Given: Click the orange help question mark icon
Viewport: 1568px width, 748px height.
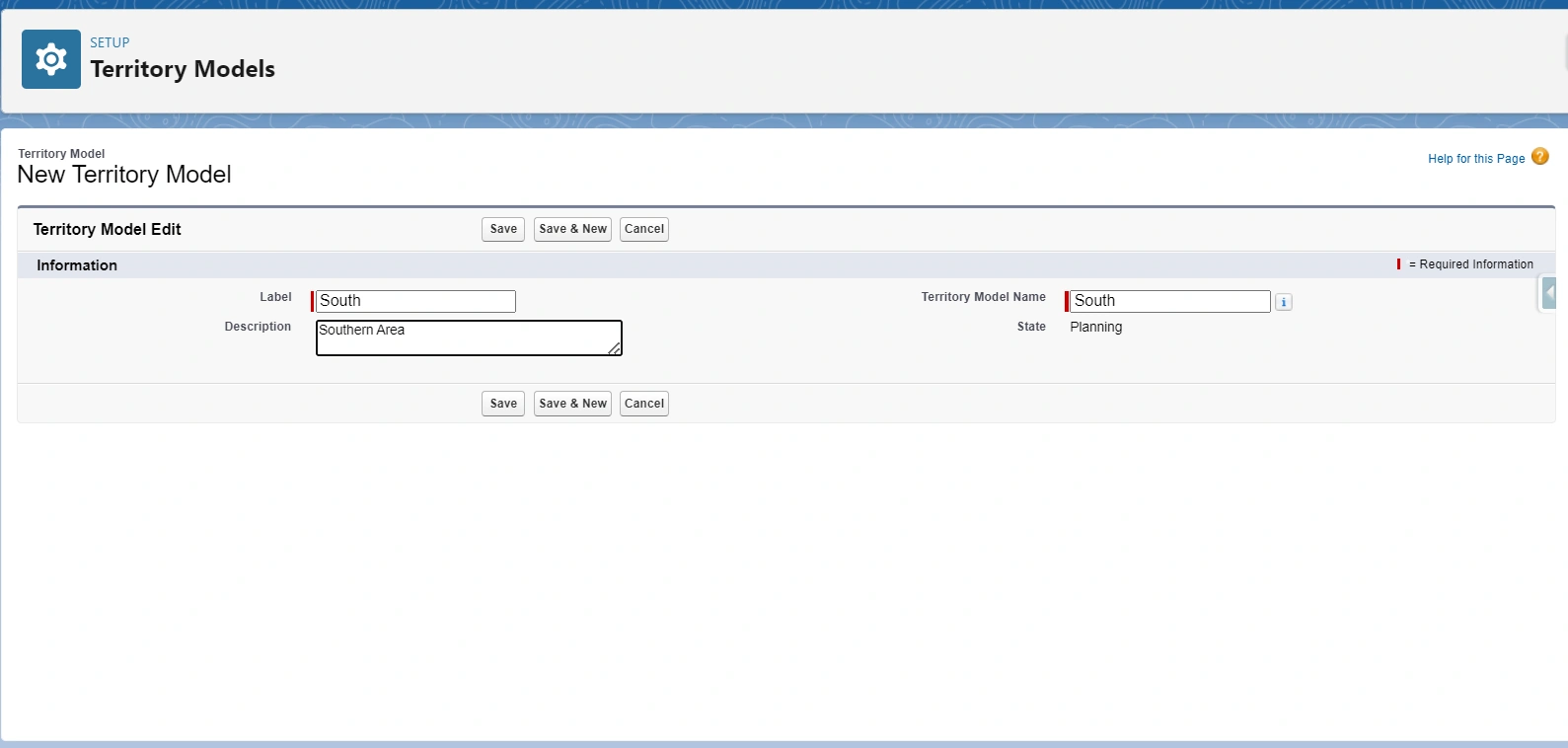Looking at the screenshot, I should pyautogui.click(x=1539, y=157).
